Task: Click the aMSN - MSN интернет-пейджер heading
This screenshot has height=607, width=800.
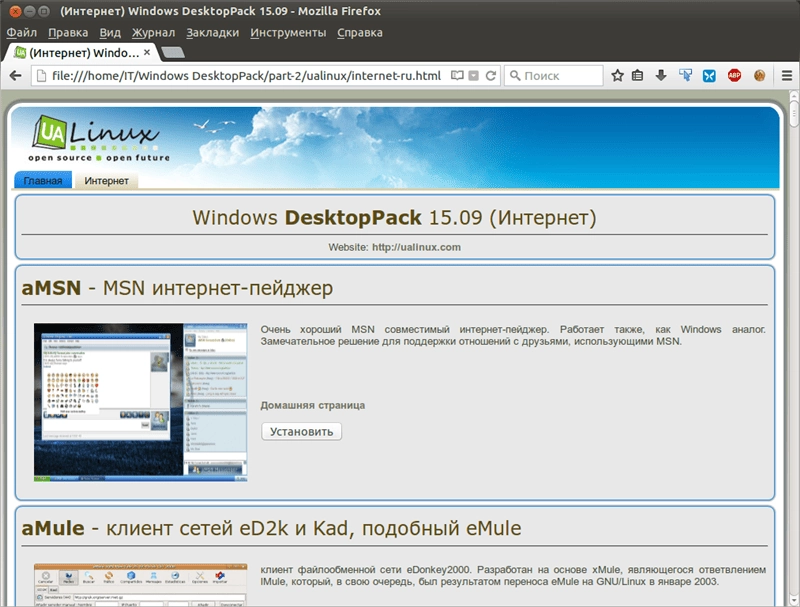Action: tap(177, 288)
